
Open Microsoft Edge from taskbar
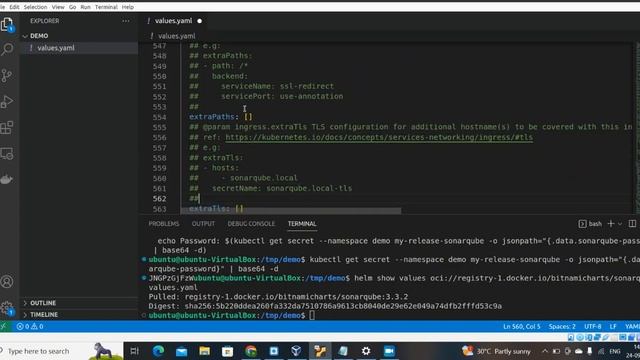[158, 351]
